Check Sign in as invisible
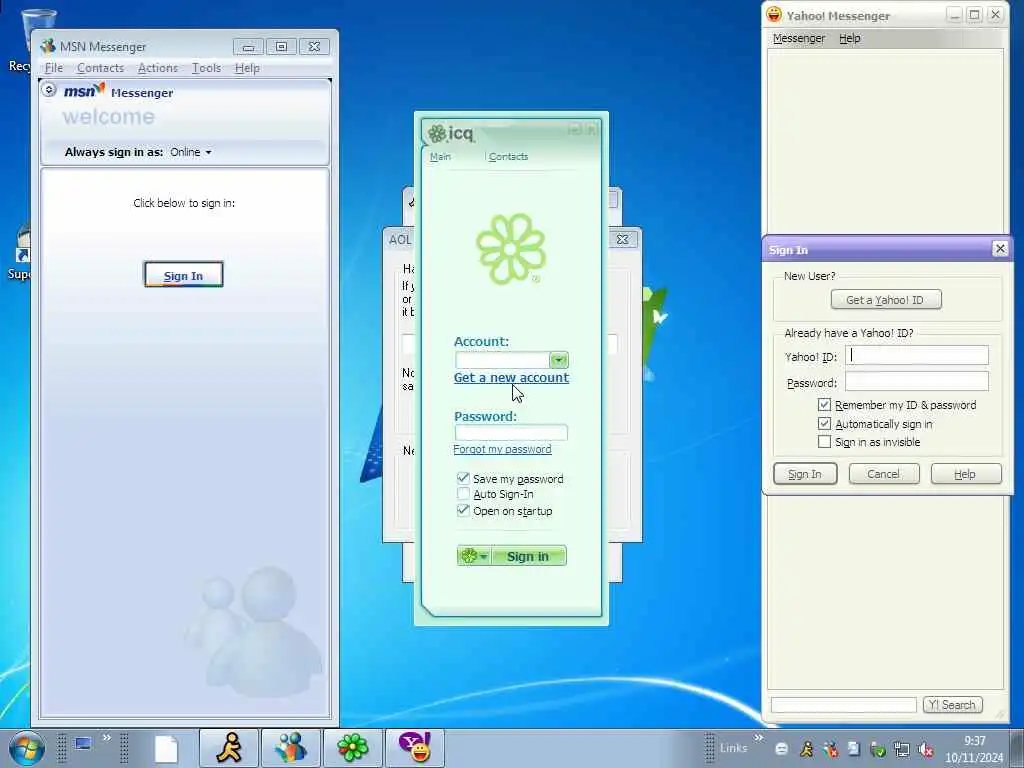The height and width of the screenshot is (768, 1024). (x=824, y=442)
